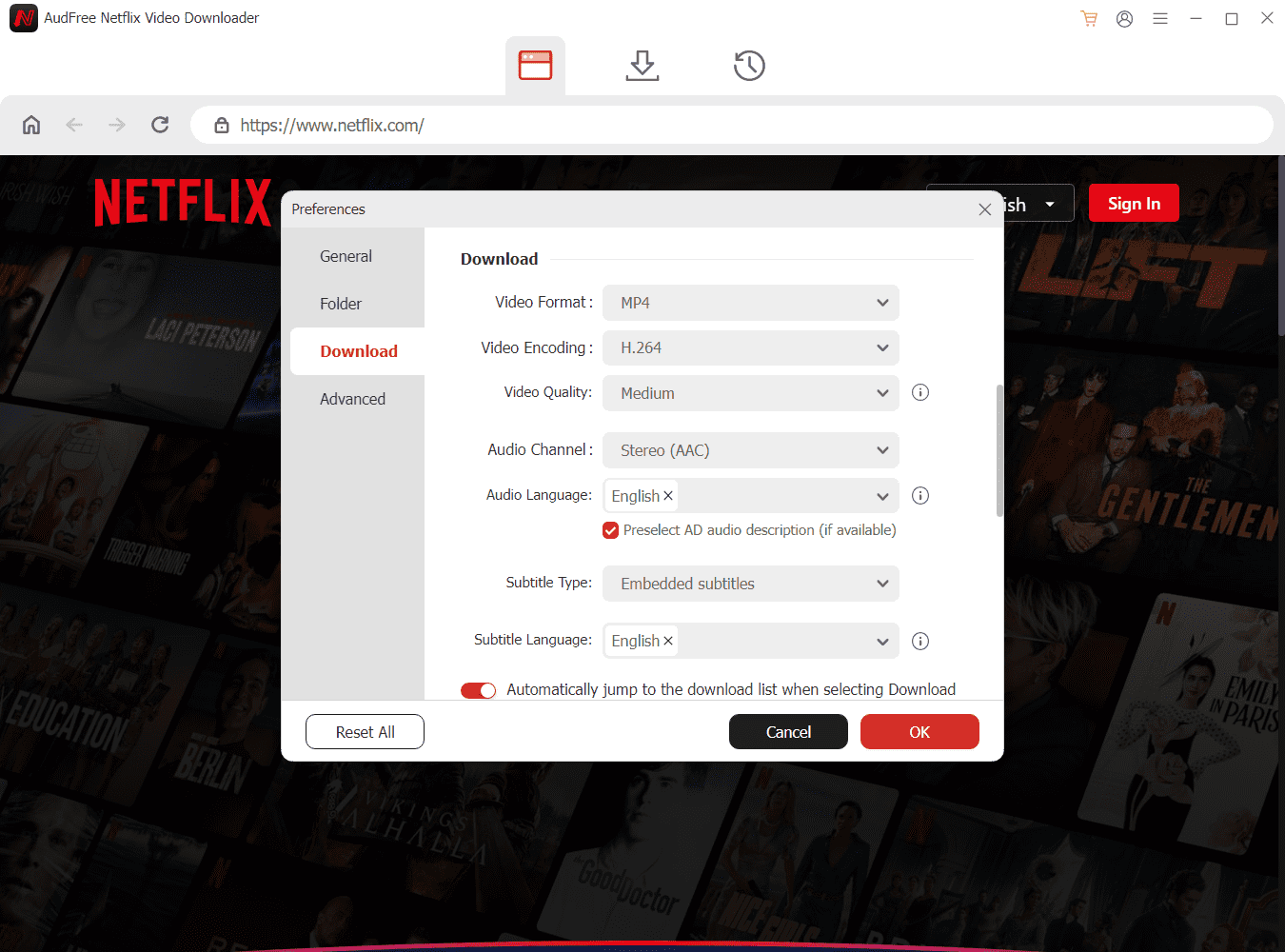This screenshot has height=952, width=1285.
Task: Click the Netflix page scrollbar
Action: [x=1281, y=246]
